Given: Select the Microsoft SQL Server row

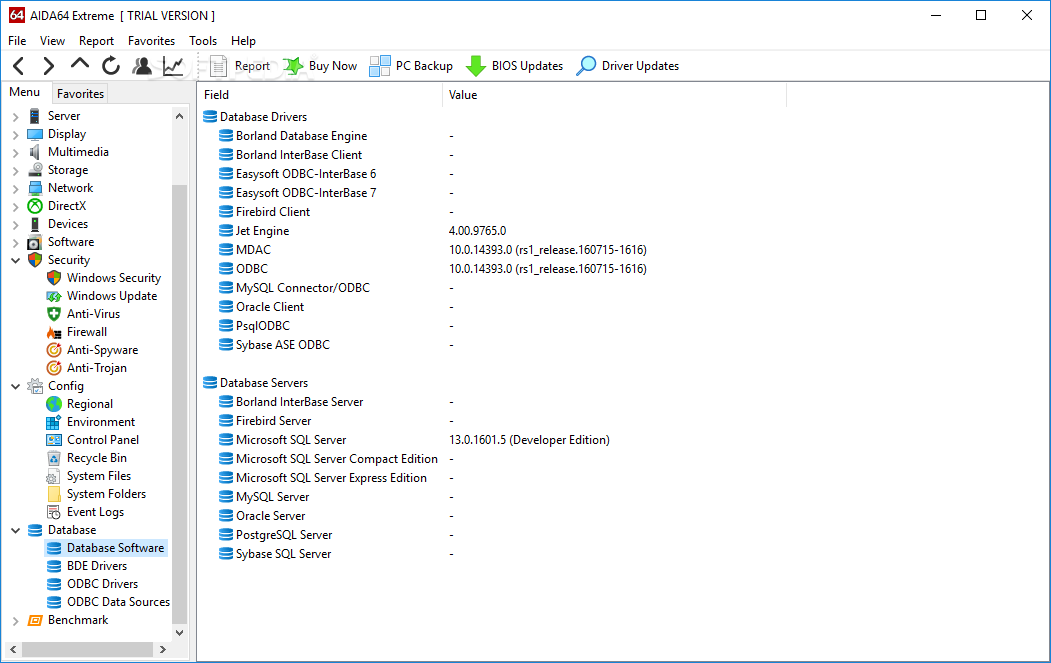Looking at the screenshot, I should 291,440.
